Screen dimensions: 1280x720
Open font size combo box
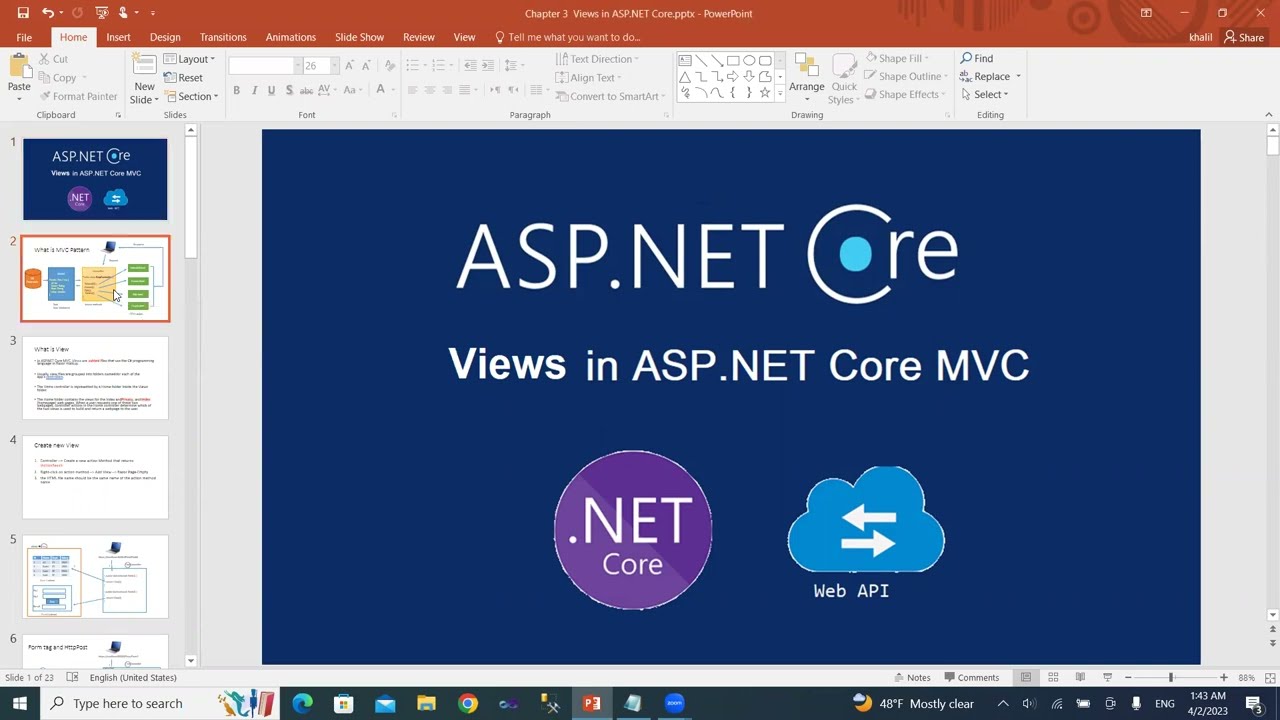click(x=319, y=65)
